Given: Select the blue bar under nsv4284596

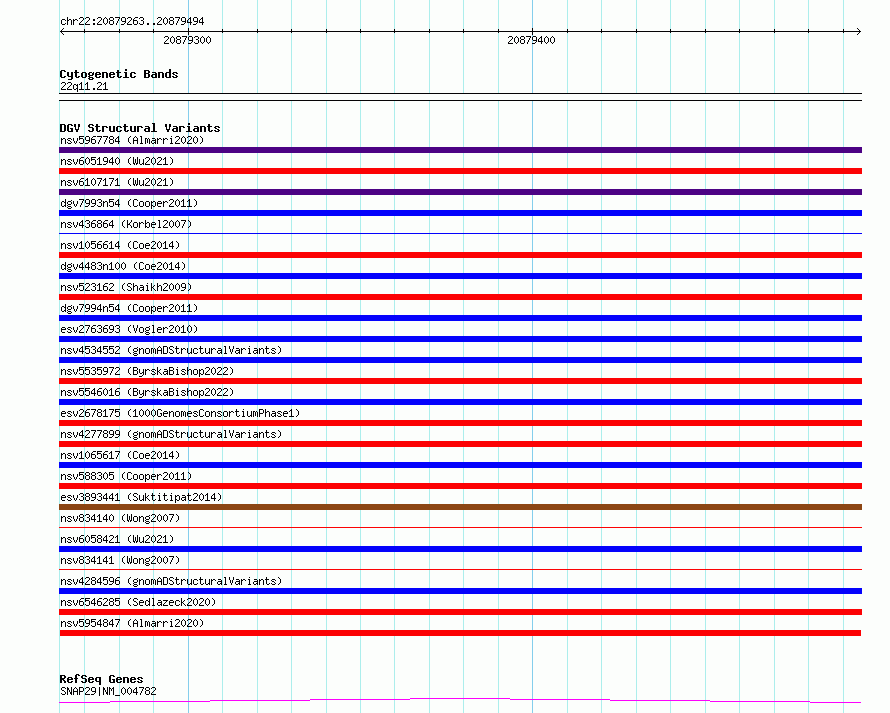Looking at the screenshot, I should [x=460, y=591].
